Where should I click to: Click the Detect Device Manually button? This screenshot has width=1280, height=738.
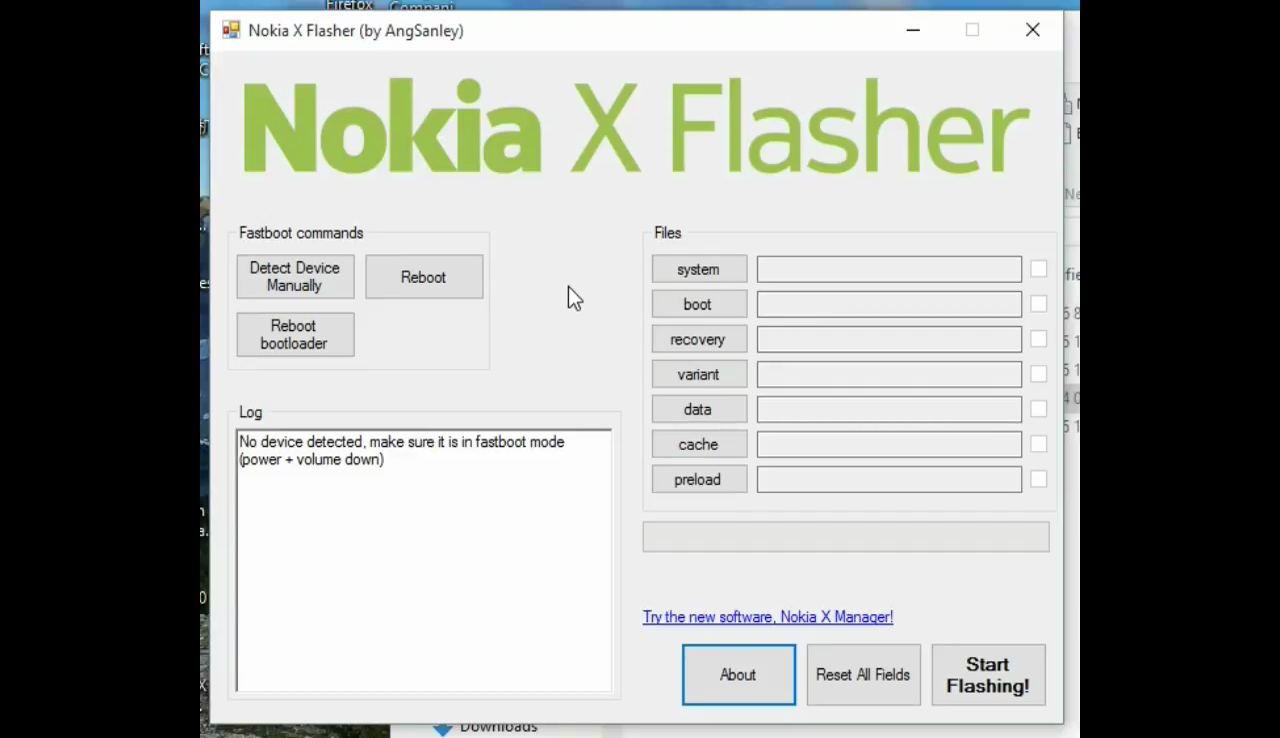click(295, 277)
